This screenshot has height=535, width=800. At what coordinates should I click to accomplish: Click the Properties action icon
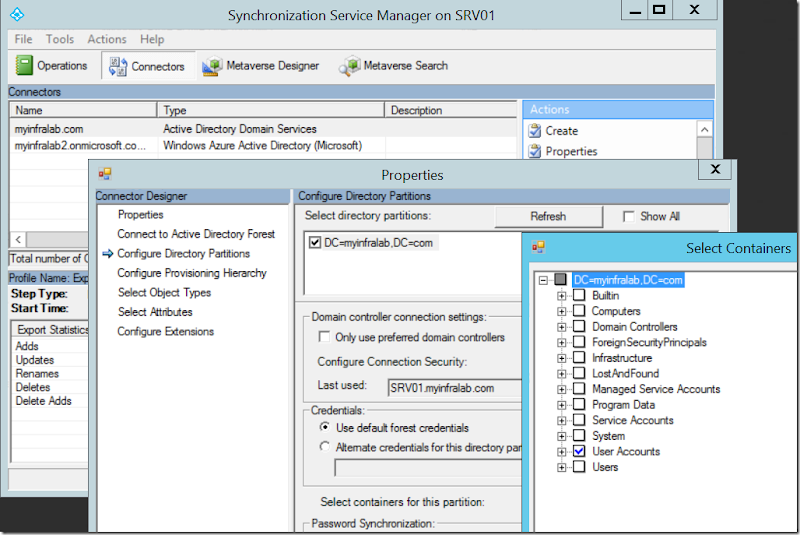coord(533,152)
